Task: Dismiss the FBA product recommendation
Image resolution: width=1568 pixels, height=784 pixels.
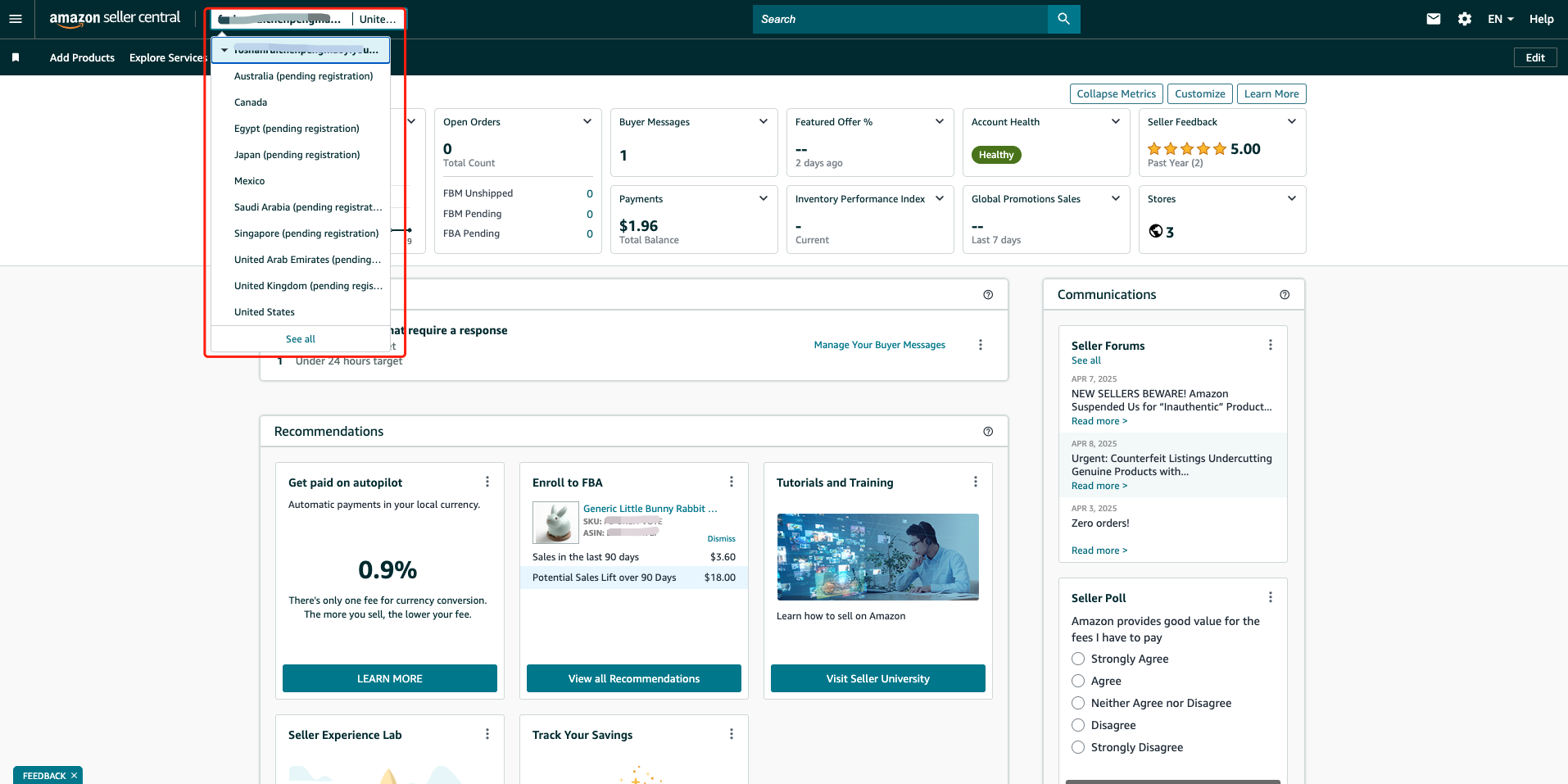Action: pyautogui.click(x=722, y=538)
